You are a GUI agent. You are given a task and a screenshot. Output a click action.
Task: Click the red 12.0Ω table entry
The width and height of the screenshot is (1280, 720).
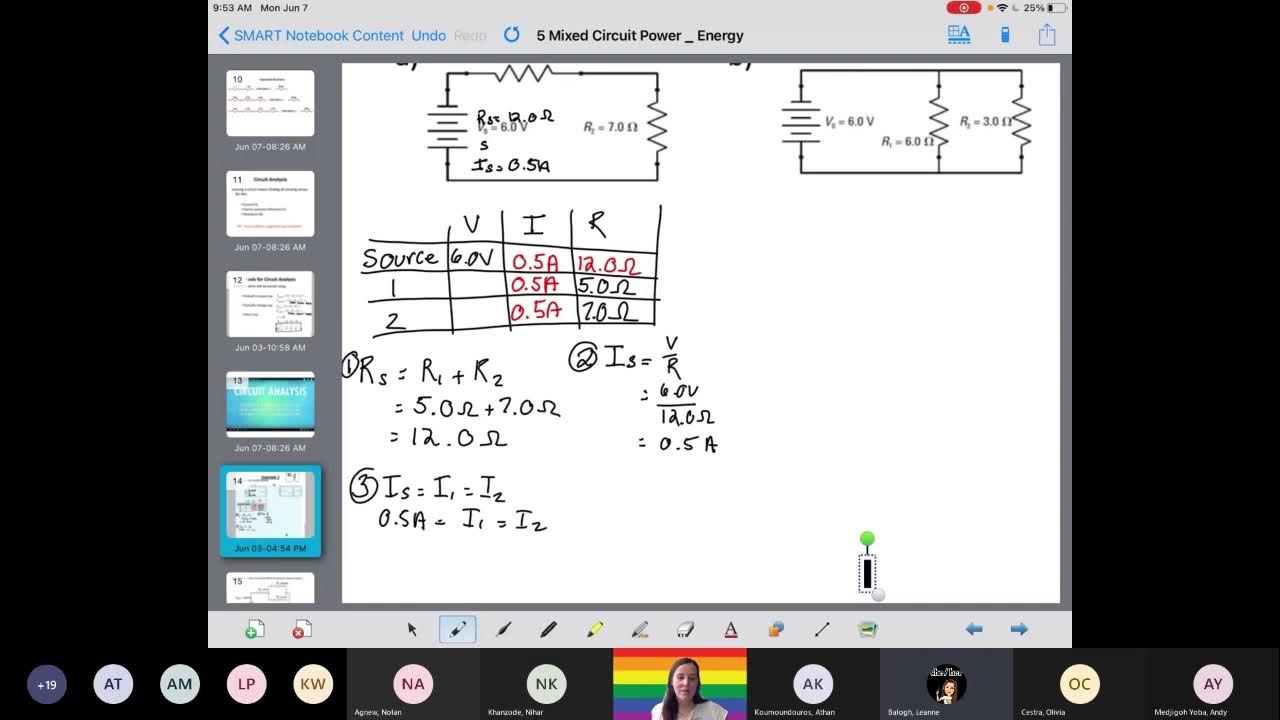[x=608, y=265]
